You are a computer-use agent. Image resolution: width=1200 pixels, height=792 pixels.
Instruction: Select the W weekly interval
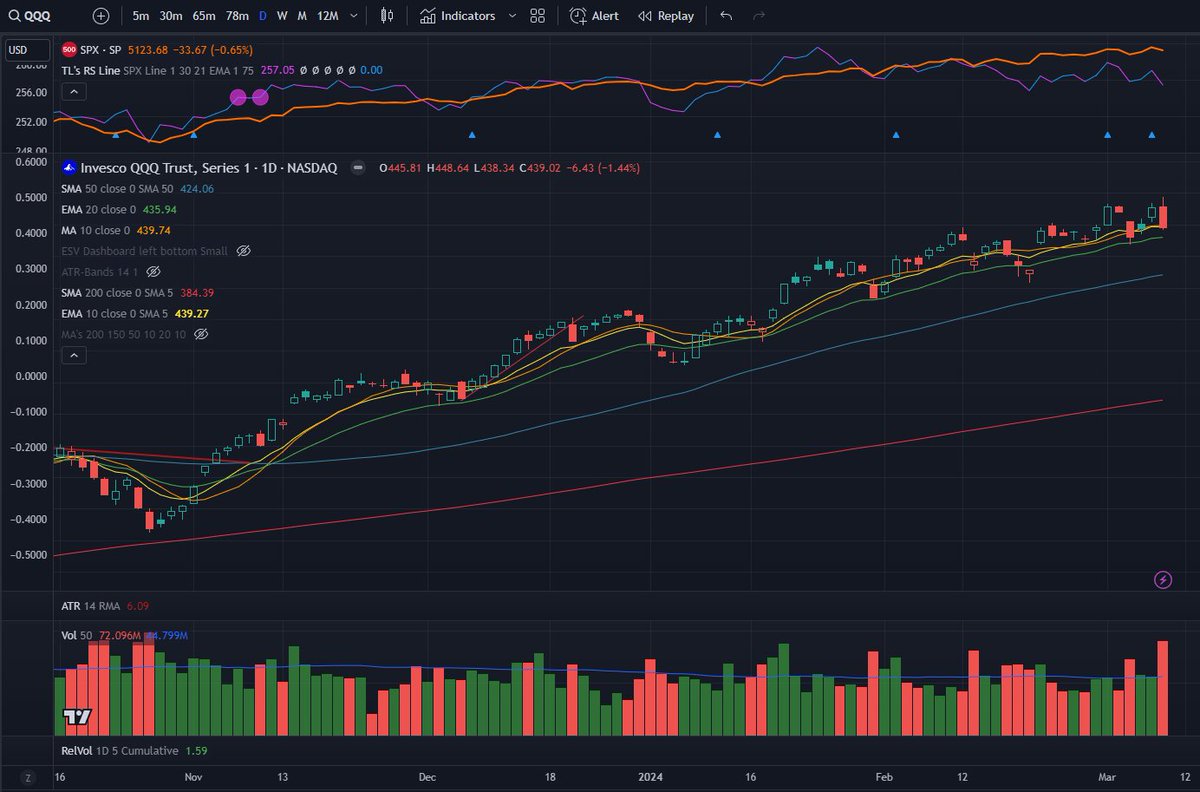click(x=282, y=16)
